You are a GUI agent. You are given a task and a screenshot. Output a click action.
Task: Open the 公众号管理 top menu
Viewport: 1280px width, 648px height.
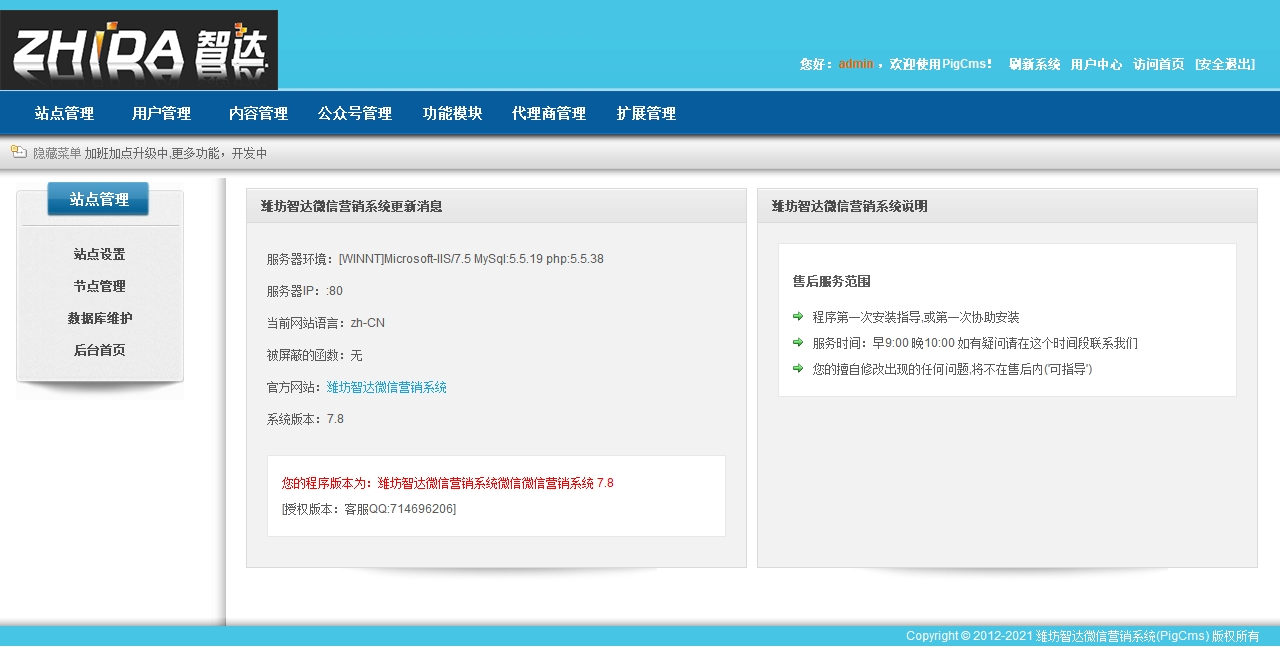[355, 114]
